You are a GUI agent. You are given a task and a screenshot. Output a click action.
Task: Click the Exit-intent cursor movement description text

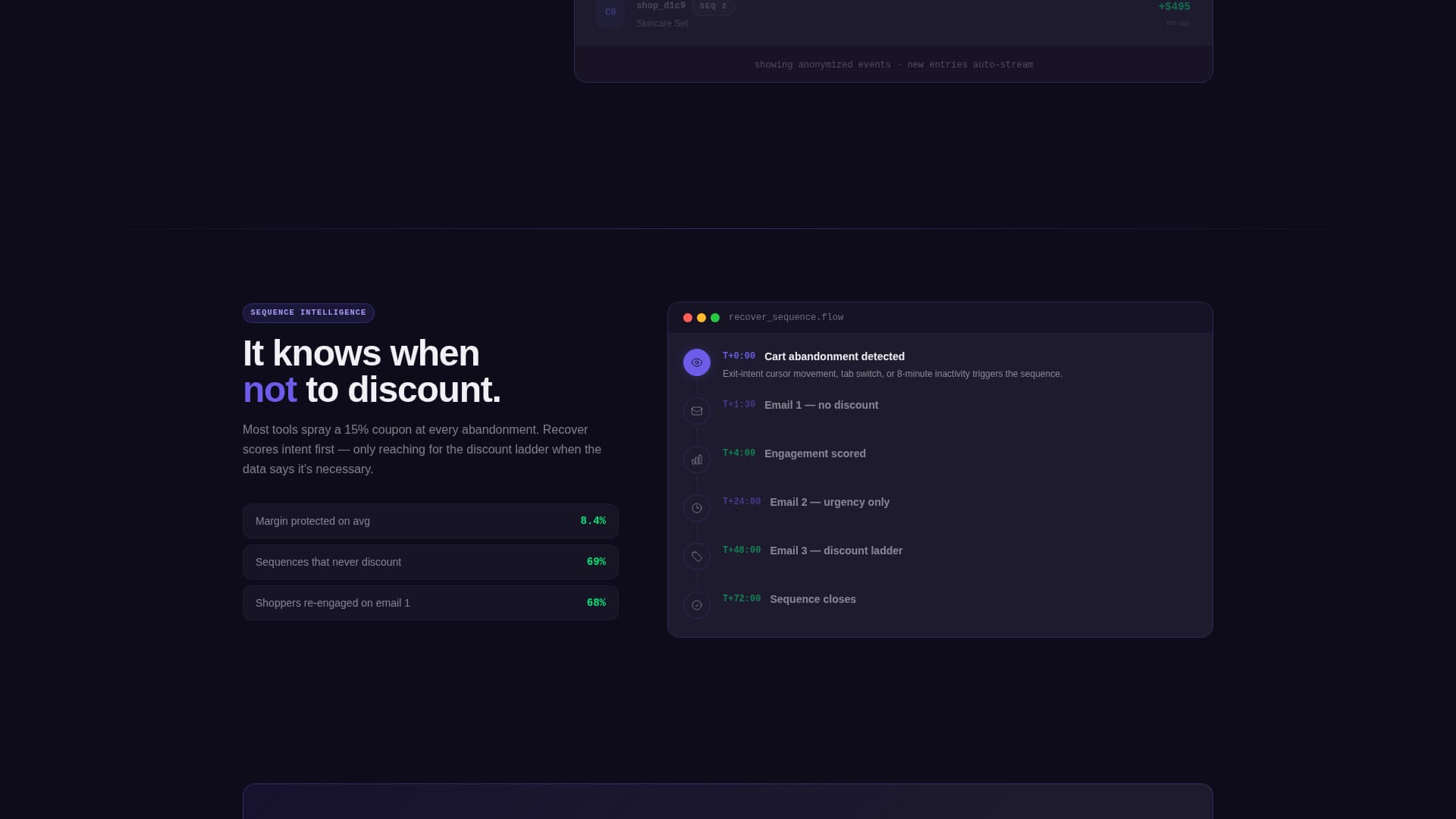coord(892,374)
